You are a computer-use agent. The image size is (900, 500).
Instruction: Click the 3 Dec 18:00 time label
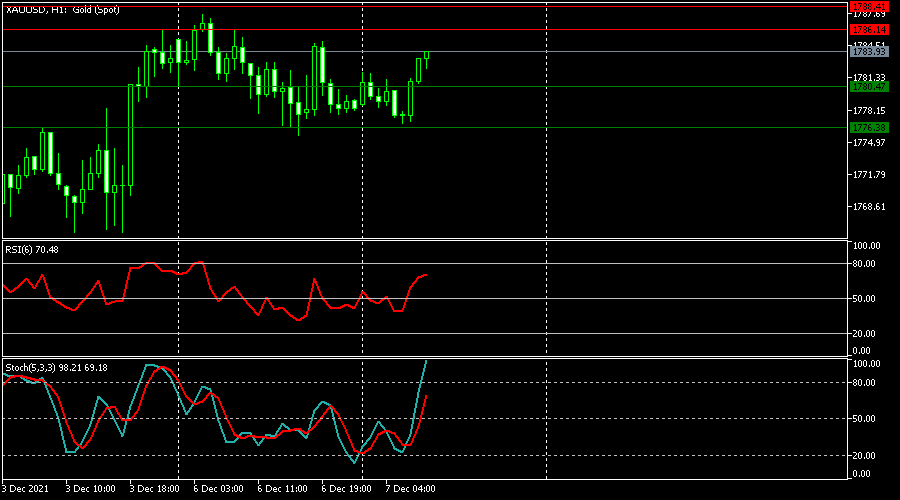point(154,489)
